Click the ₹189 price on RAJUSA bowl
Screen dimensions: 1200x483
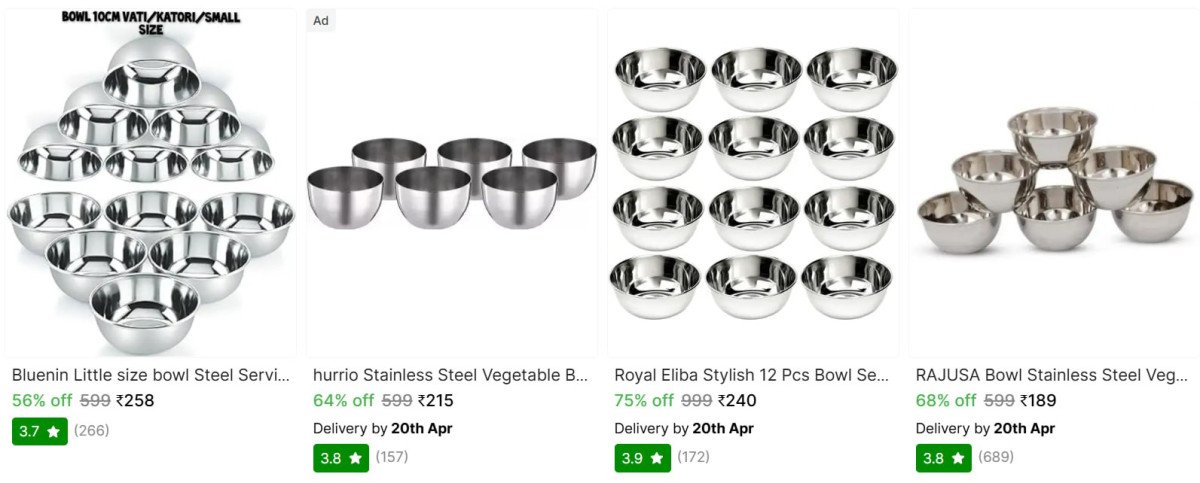point(1038,401)
